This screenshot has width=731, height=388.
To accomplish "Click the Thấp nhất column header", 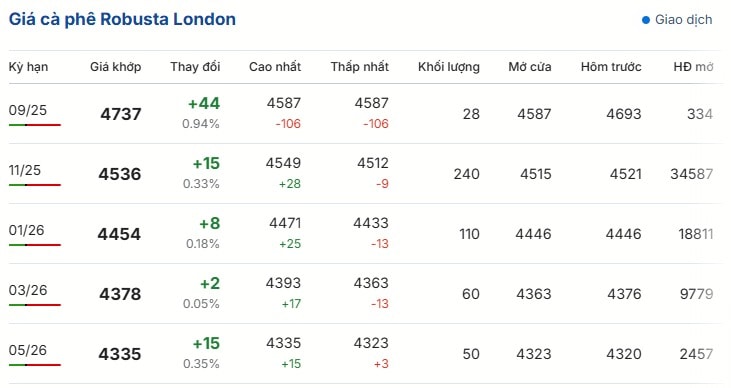I will 359,67.
